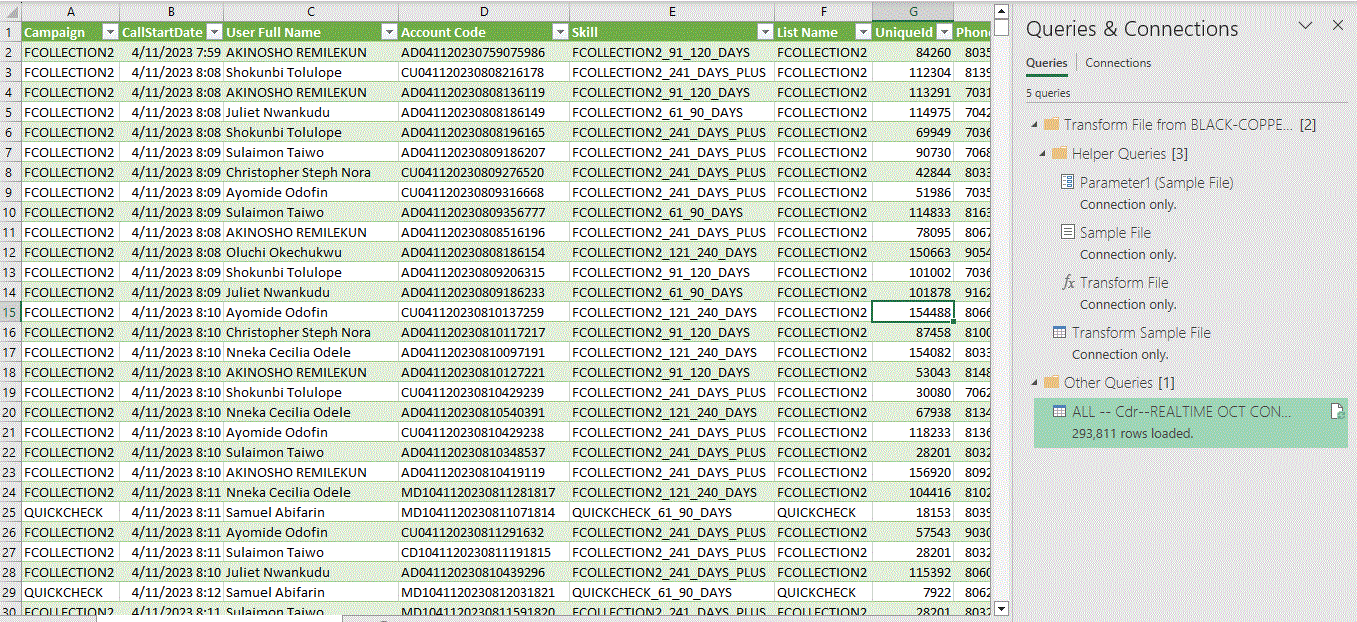This screenshot has width=1357, height=622.
Task: Click the UniqueId value 112304
Action: pos(913,72)
